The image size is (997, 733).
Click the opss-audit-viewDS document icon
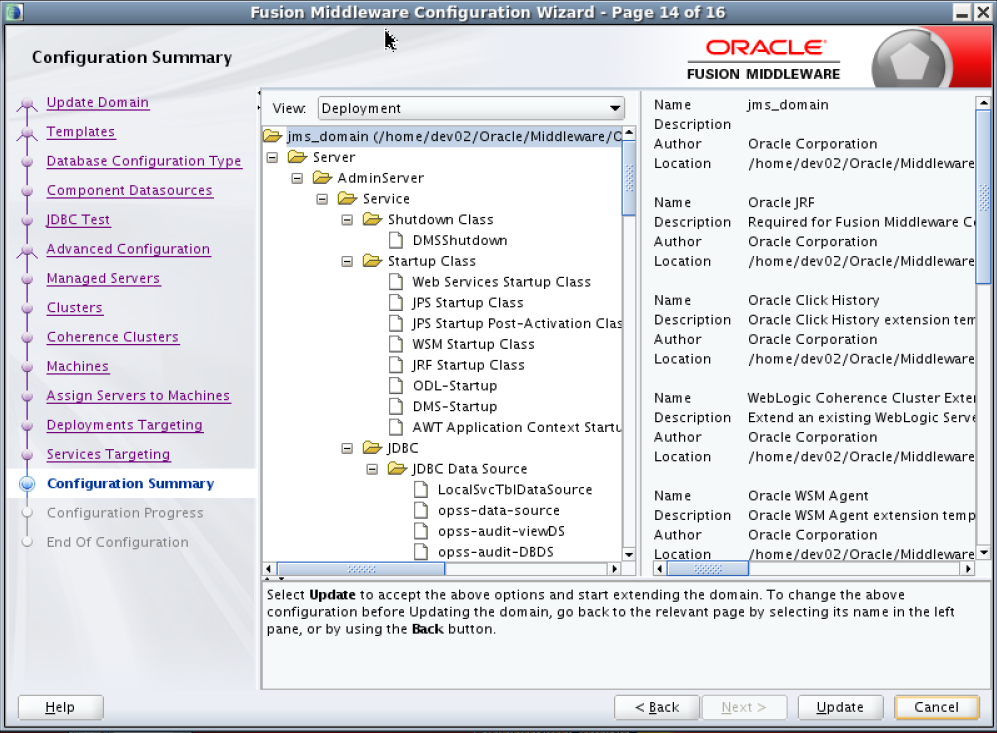tap(421, 531)
